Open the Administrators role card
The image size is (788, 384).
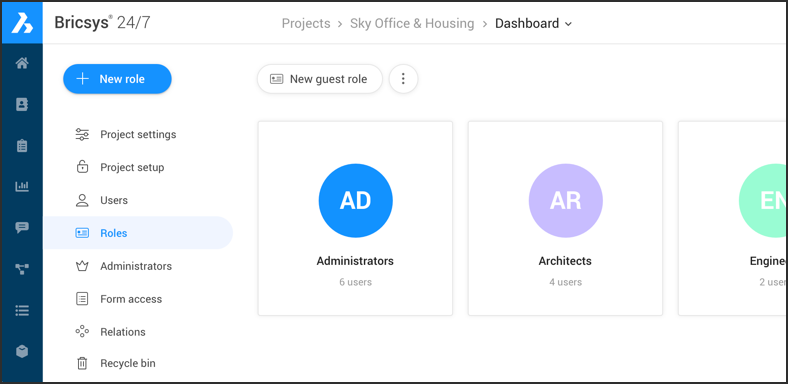pos(355,219)
